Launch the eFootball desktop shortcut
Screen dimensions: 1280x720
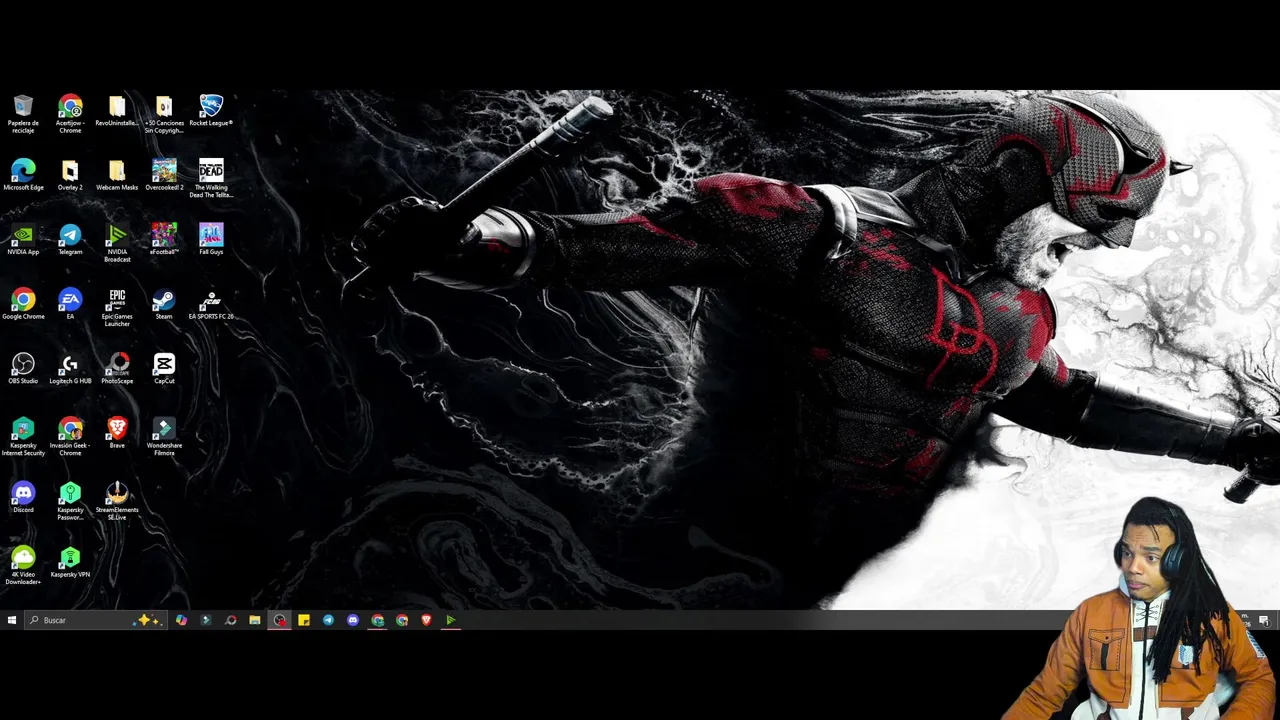(164, 240)
